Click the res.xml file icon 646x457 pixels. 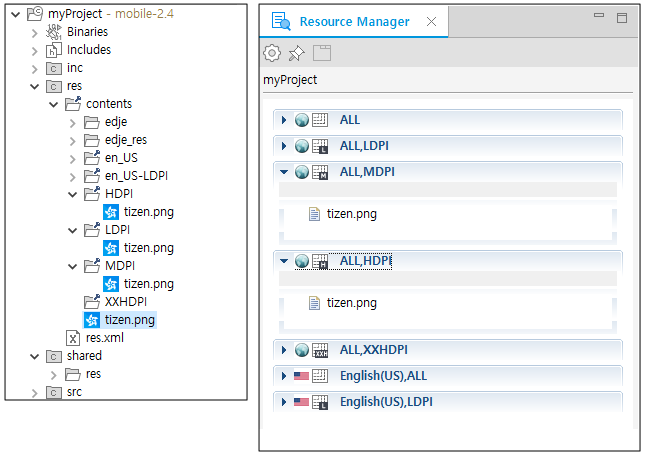coord(73,338)
